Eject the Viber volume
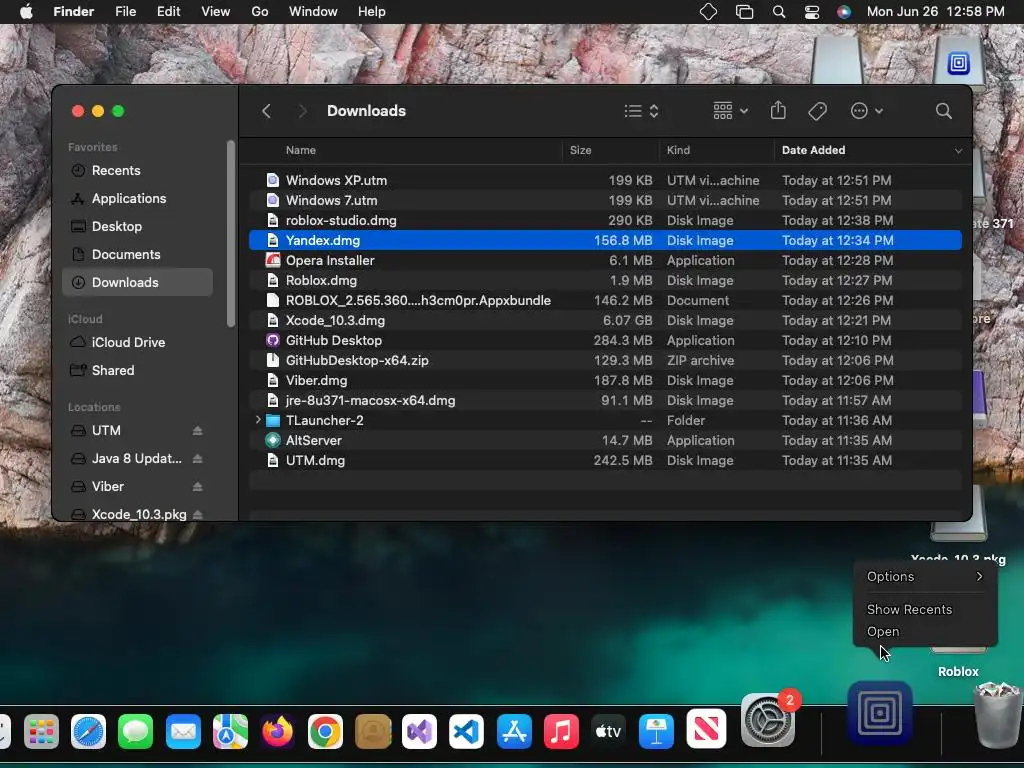 tap(197, 487)
